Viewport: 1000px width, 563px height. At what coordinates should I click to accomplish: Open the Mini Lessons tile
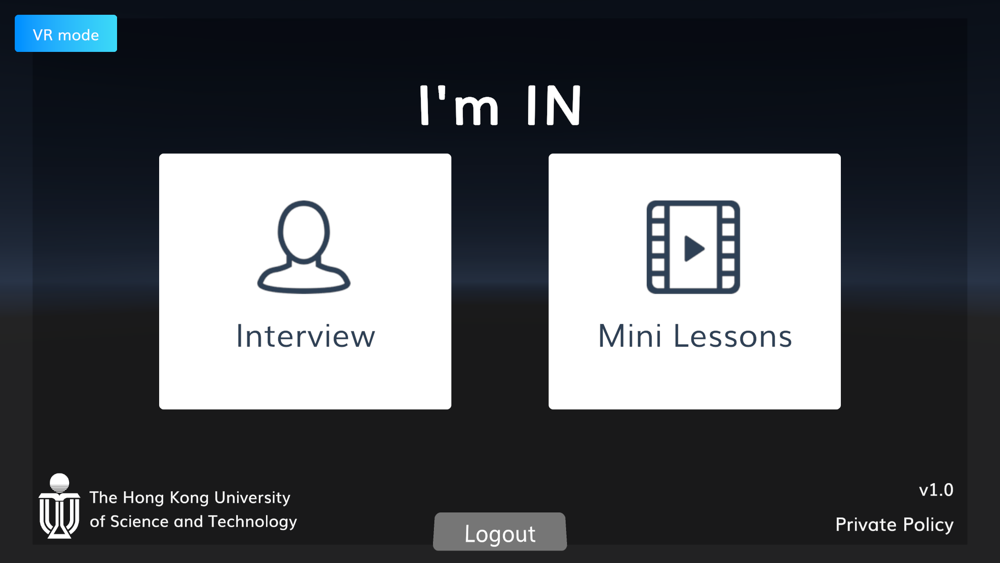pos(695,281)
